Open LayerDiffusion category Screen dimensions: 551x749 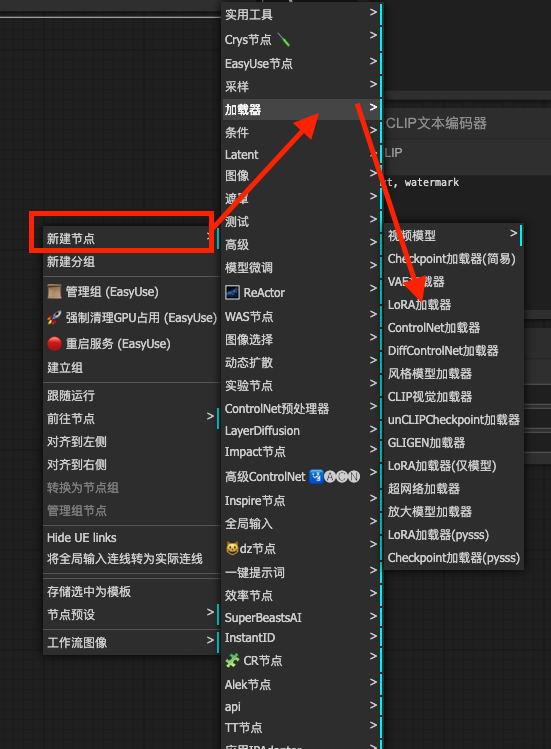[302, 430]
